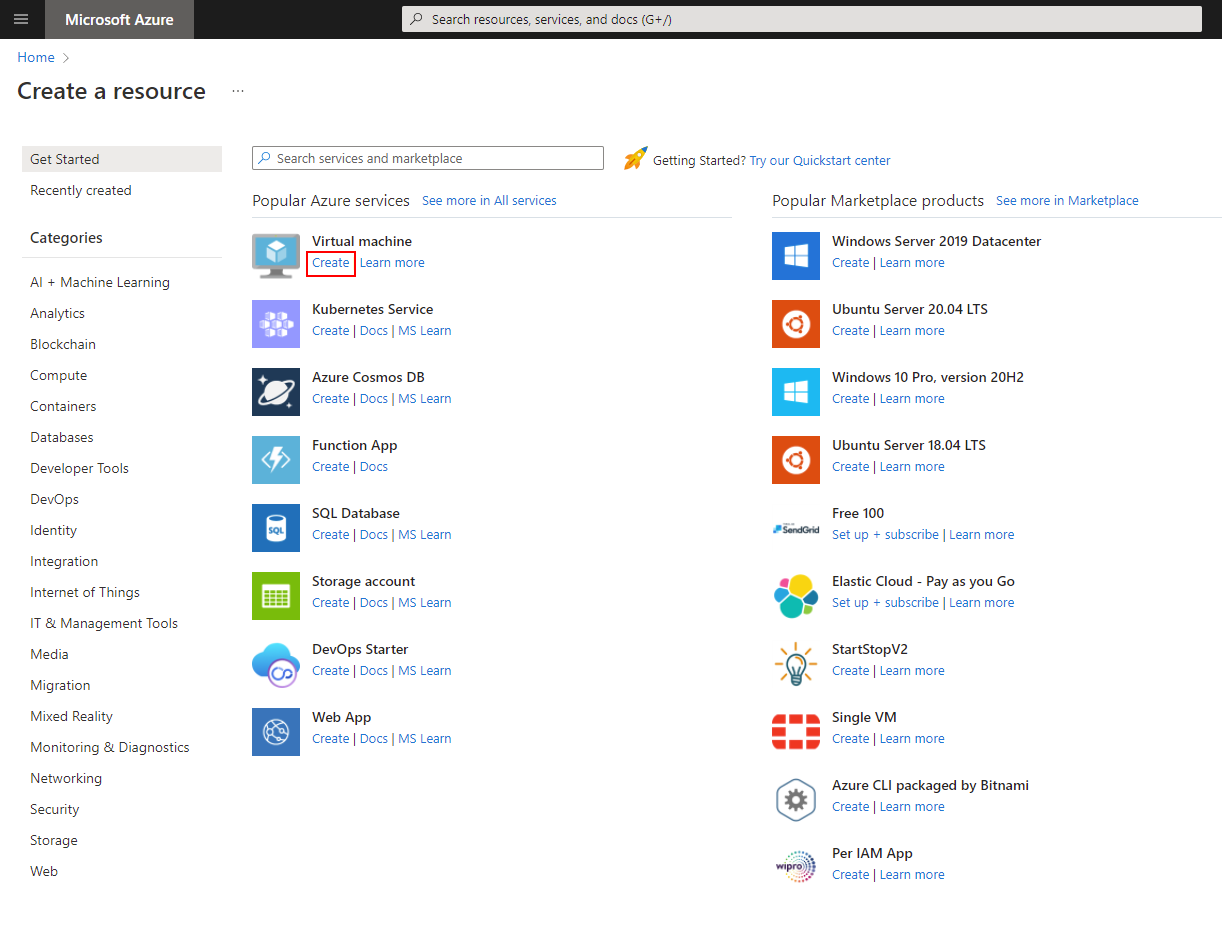Screen dimensions: 1222x925
Task: Click Learn more under Elastic Cloud
Action: tap(982, 603)
